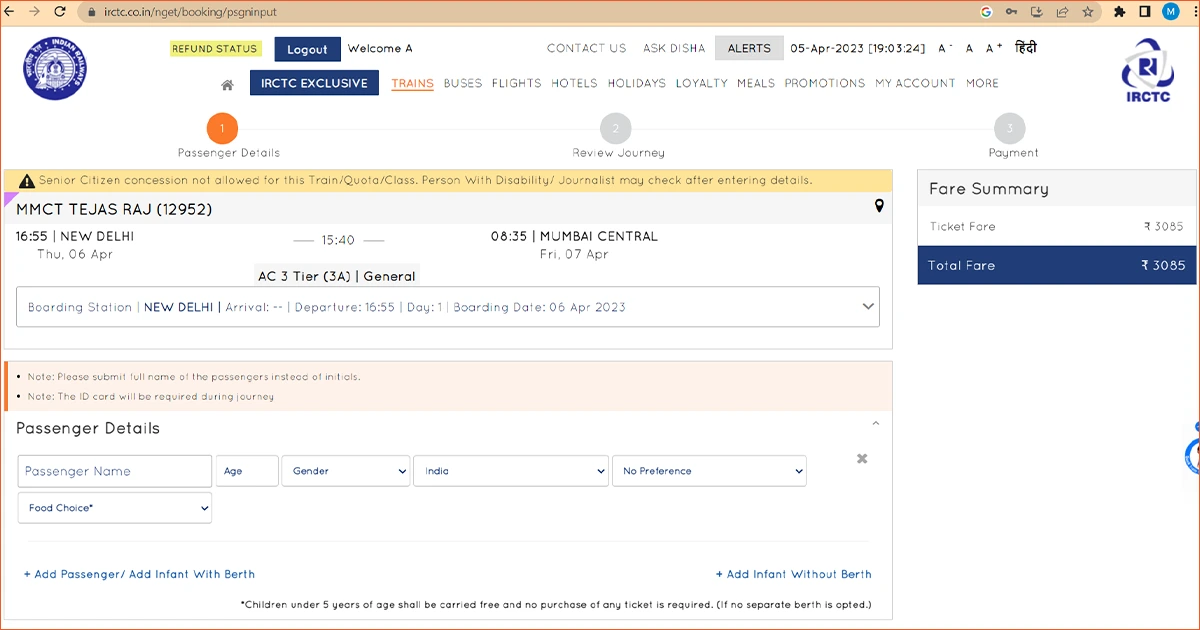Open the No Preference berth dropdown
The image size is (1200, 630).
click(x=709, y=471)
